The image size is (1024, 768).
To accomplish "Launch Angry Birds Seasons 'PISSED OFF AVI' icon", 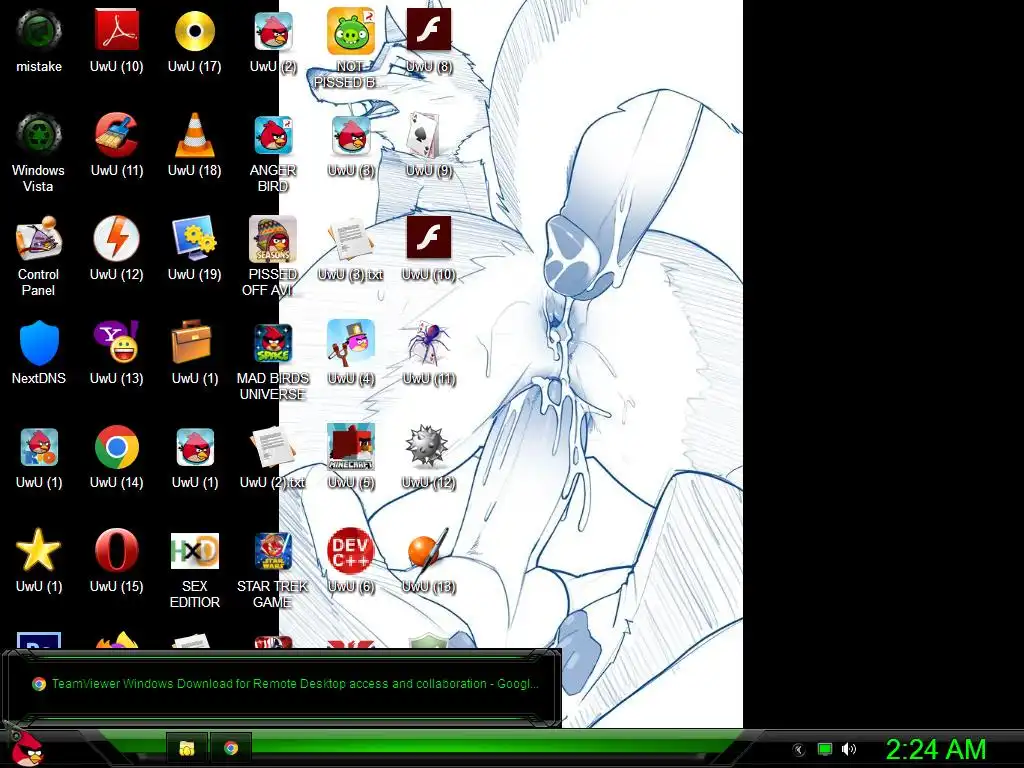I will pos(273,256).
